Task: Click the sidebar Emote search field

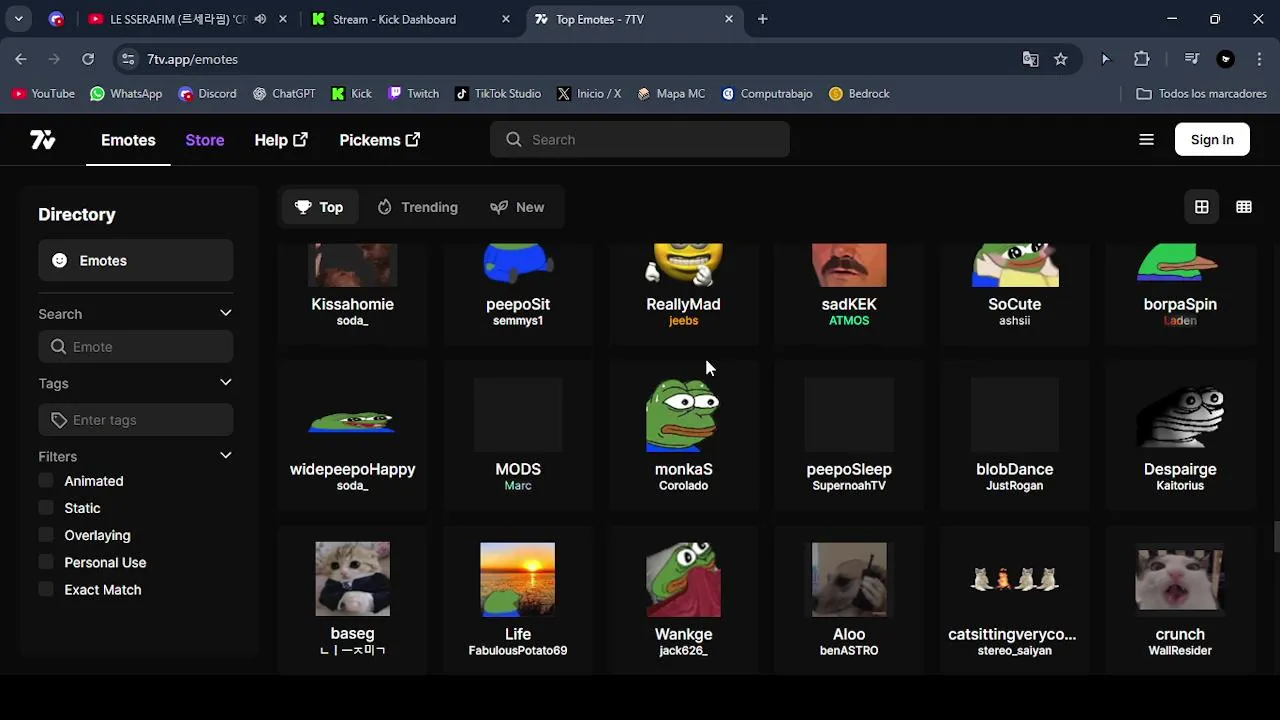Action: 136,347
